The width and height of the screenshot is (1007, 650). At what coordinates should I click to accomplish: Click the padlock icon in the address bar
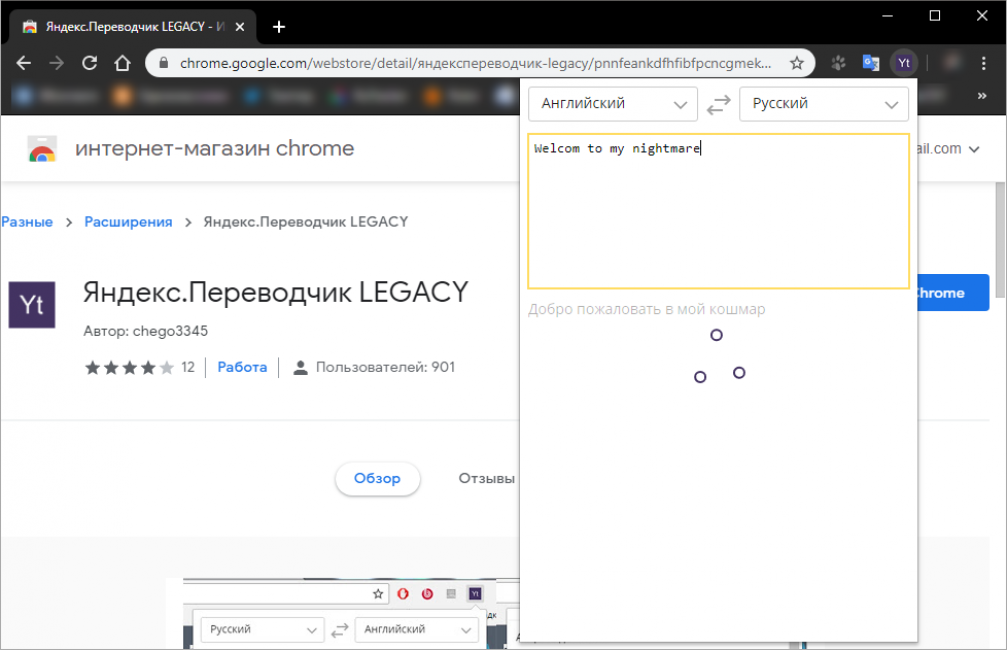pos(161,62)
